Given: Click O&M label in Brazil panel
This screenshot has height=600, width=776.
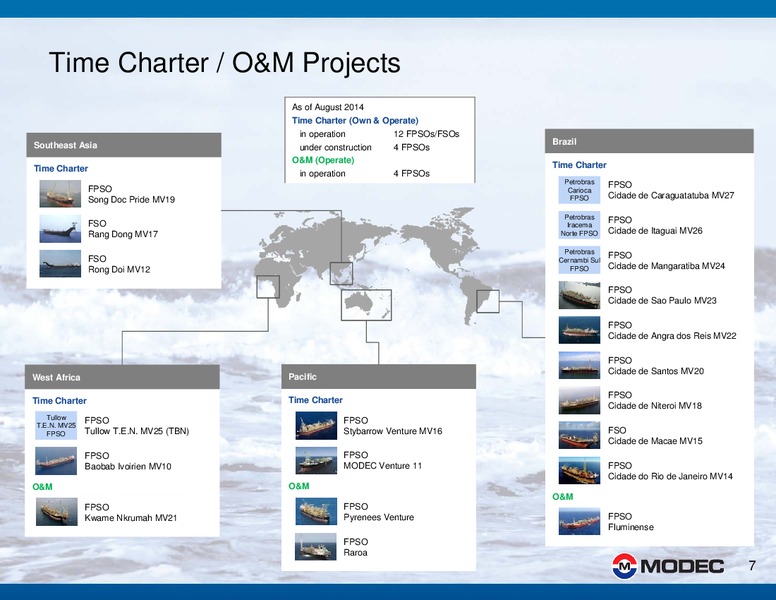Looking at the screenshot, I should pyautogui.click(x=563, y=497).
